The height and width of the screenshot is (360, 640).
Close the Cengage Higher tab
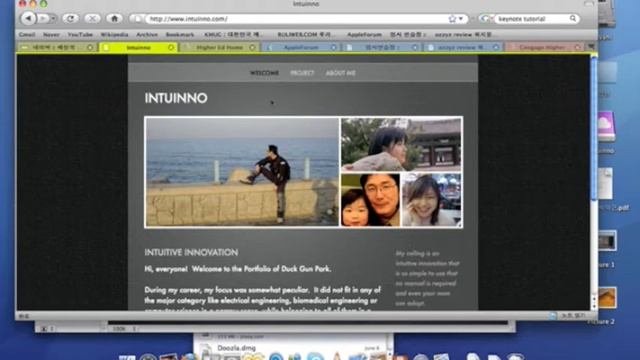coord(578,48)
